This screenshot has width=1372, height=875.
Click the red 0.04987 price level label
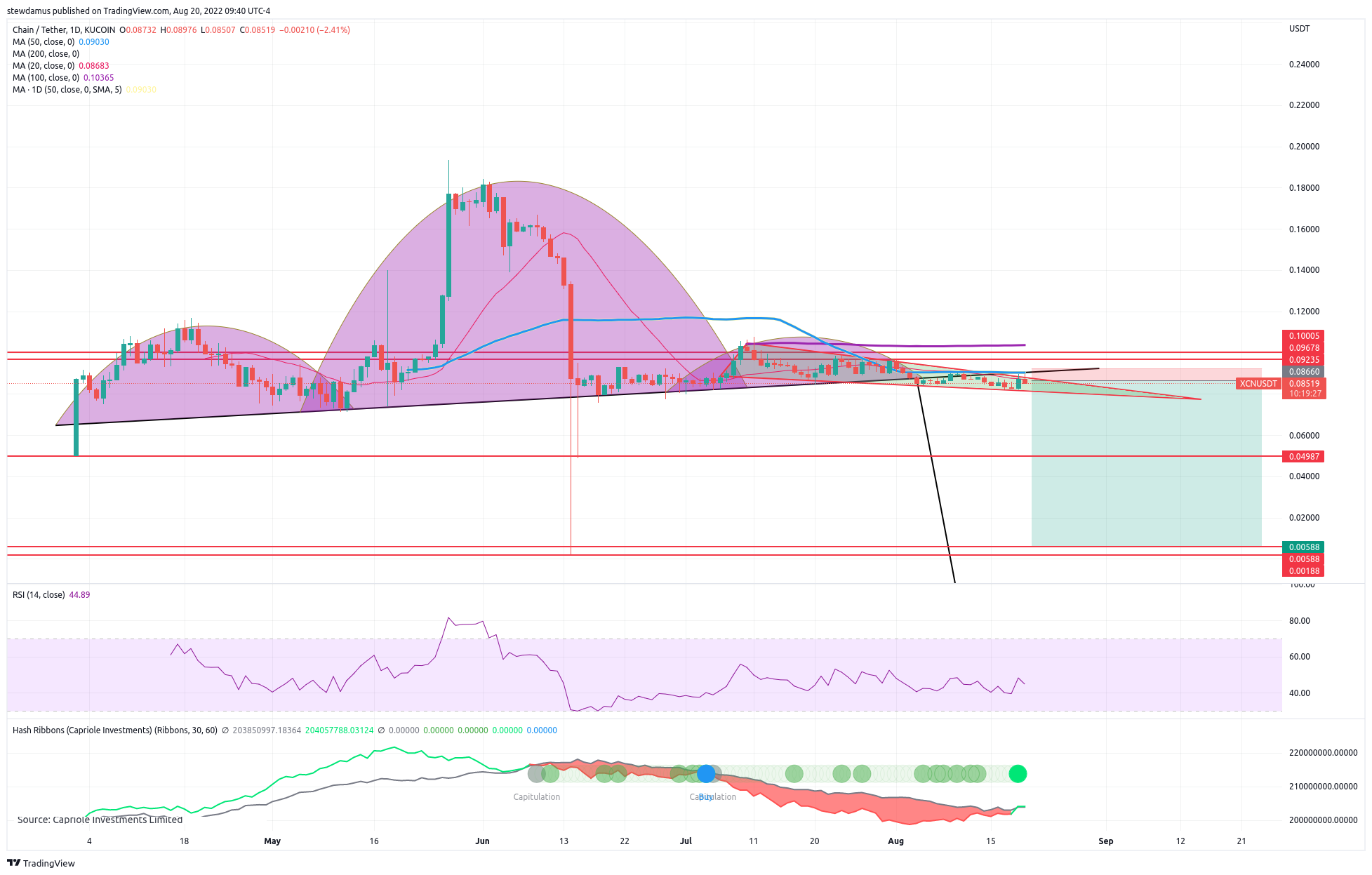pos(1304,457)
